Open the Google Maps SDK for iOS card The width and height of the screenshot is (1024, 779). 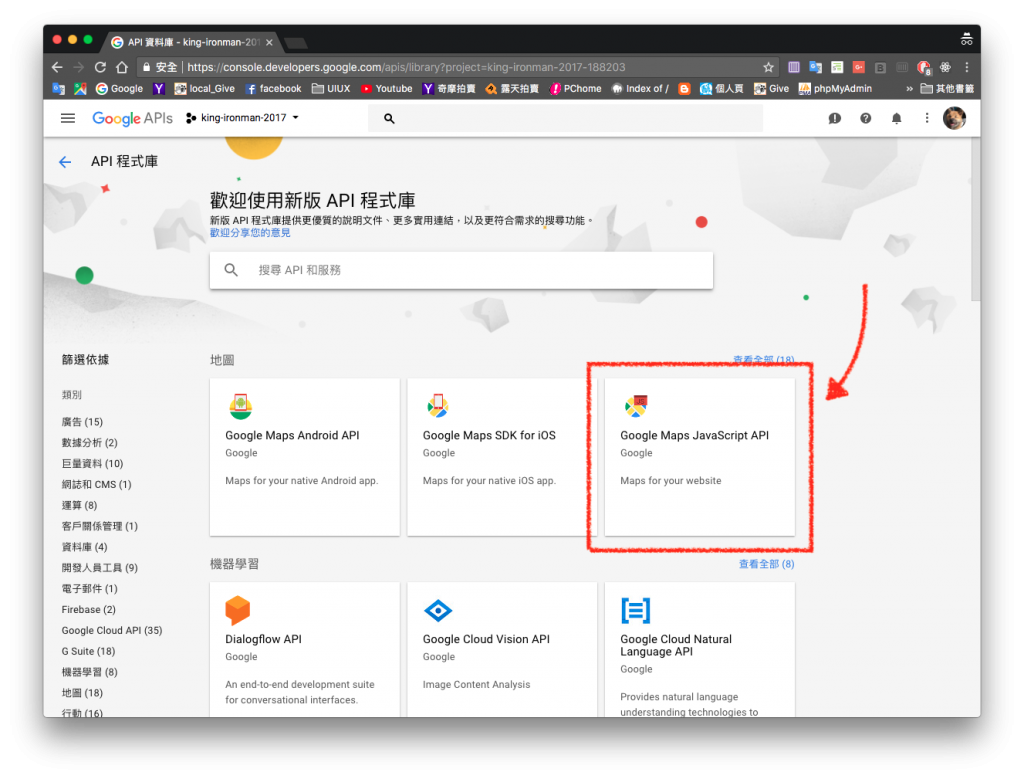[502, 457]
